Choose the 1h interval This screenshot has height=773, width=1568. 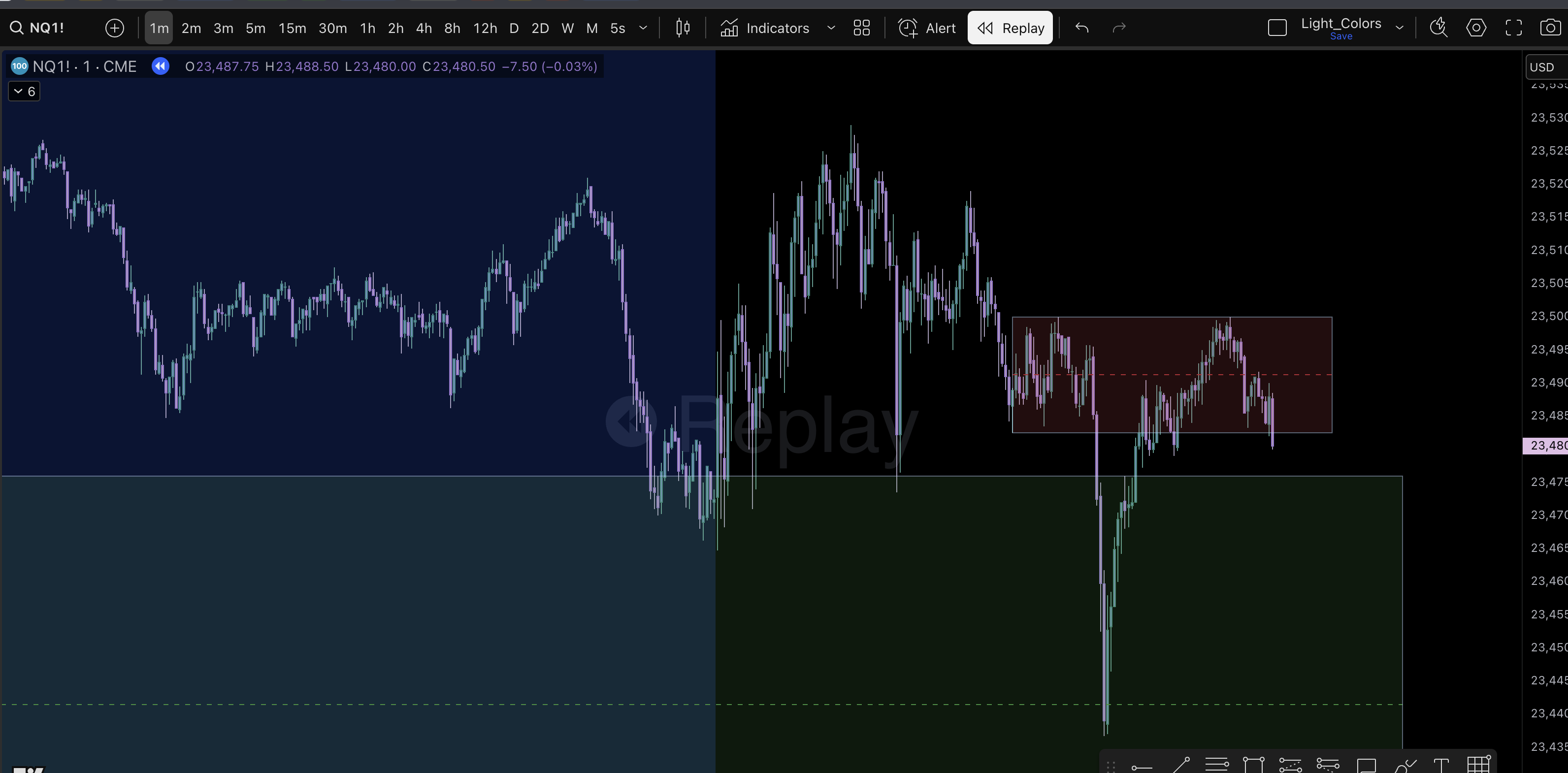pos(368,28)
